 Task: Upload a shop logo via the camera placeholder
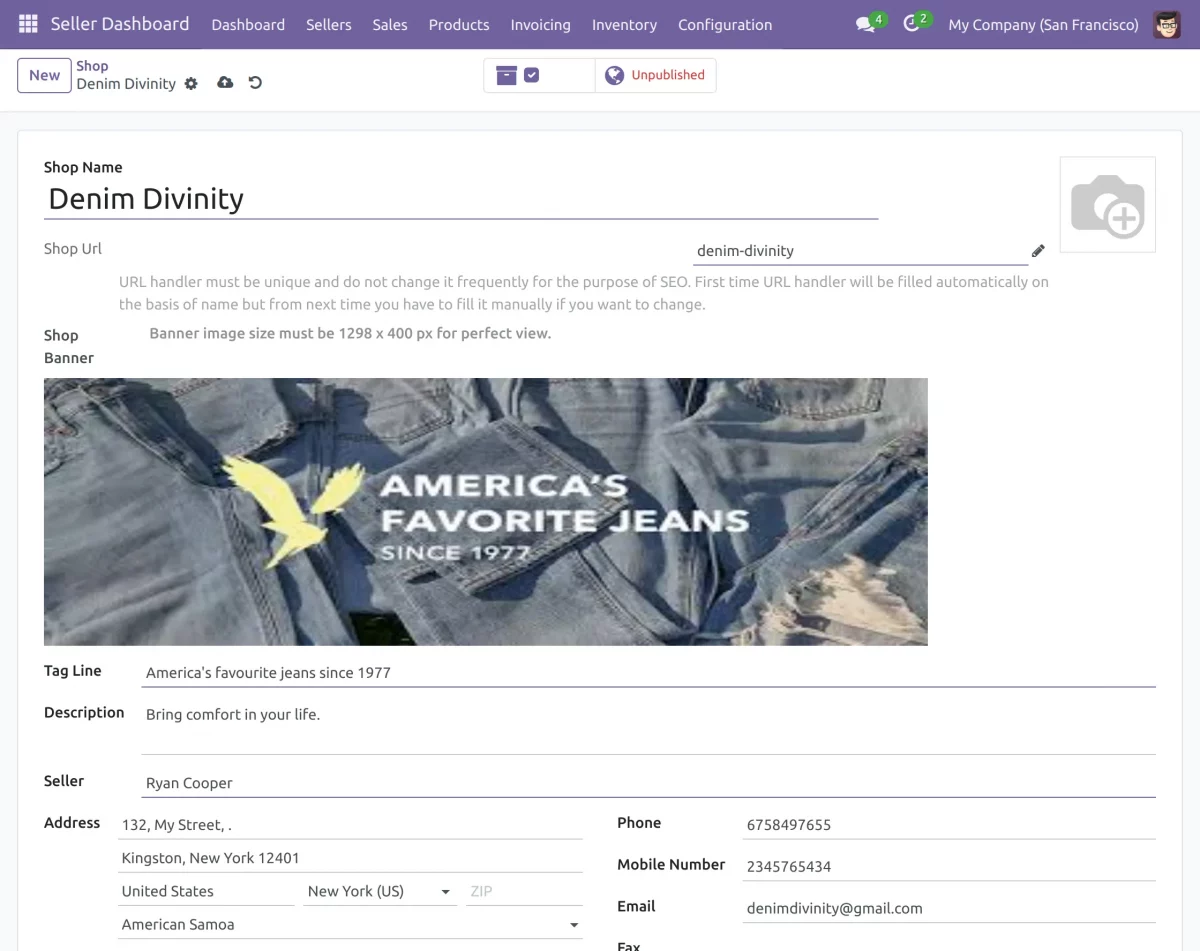click(x=1107, y=204)
